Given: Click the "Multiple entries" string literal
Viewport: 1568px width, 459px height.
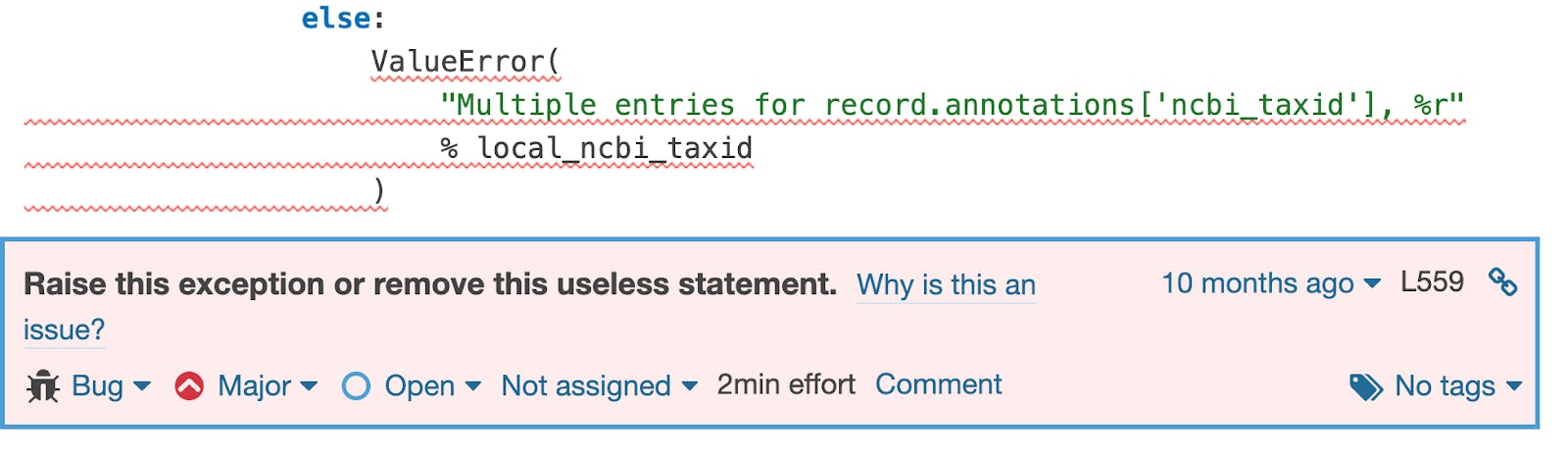Looking at the screenshot, I should pos(951,105).
